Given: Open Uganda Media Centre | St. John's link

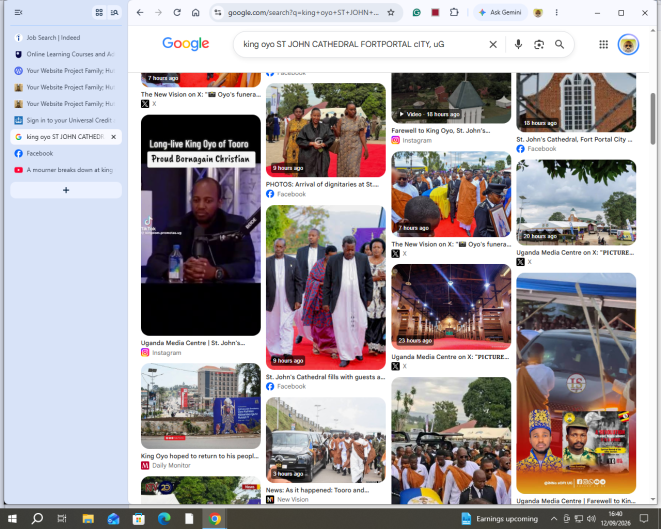Looking at the screenshot, I should tap(193, 343).
